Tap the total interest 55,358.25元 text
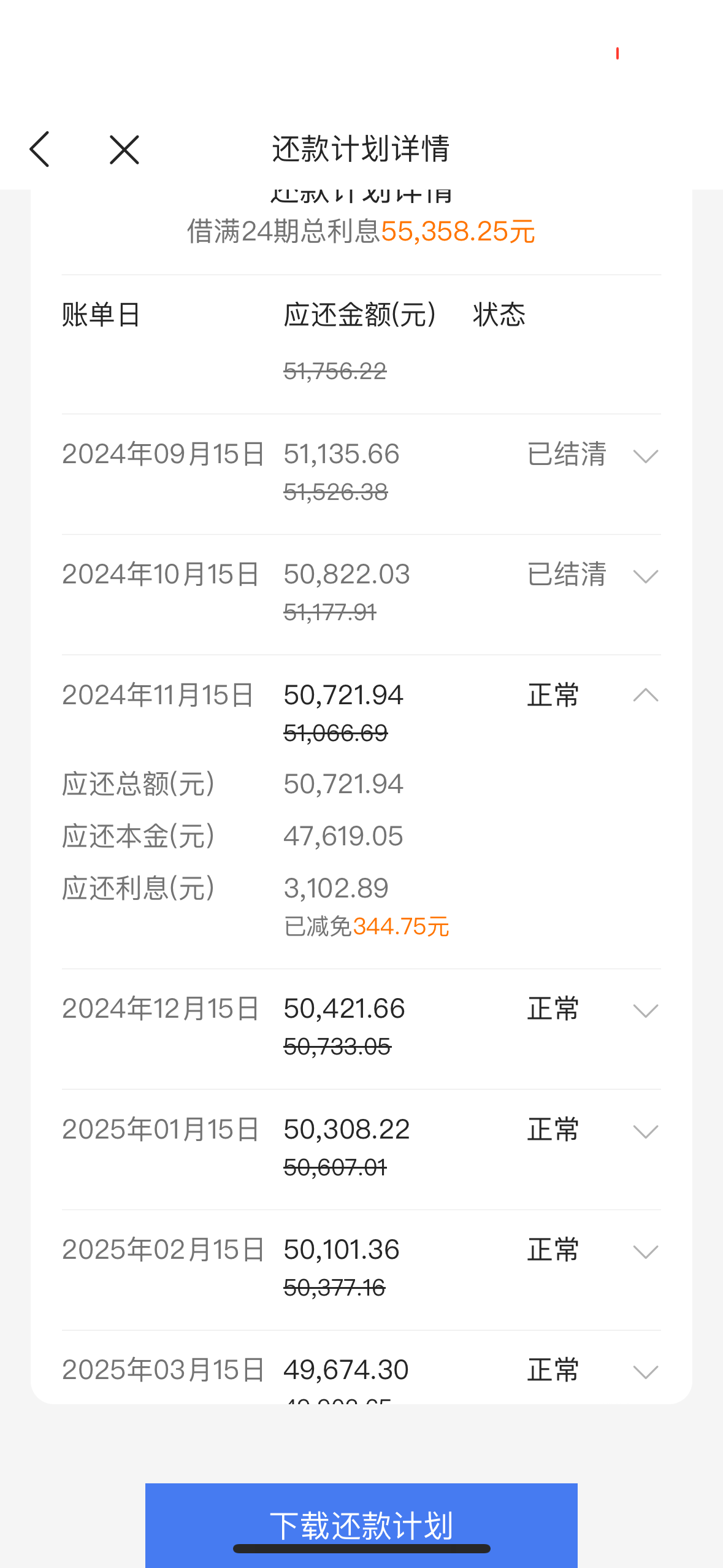Image resolution: width=723 pixels, height=1568 pixels. (457, 232)
